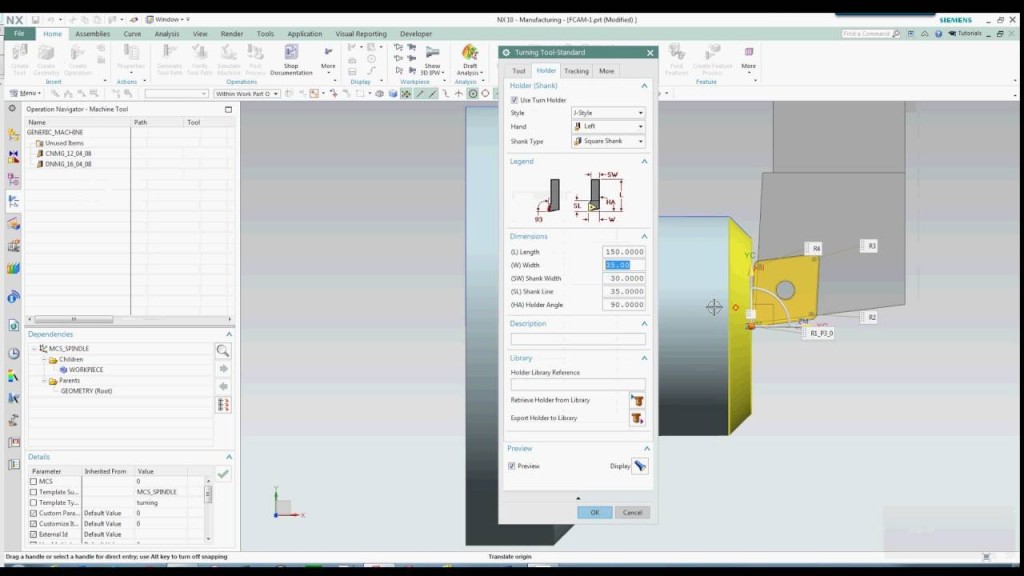Screen dimensions: 1024x576
Task: Click the blue Help question mark icon
Action: [938, 34]
